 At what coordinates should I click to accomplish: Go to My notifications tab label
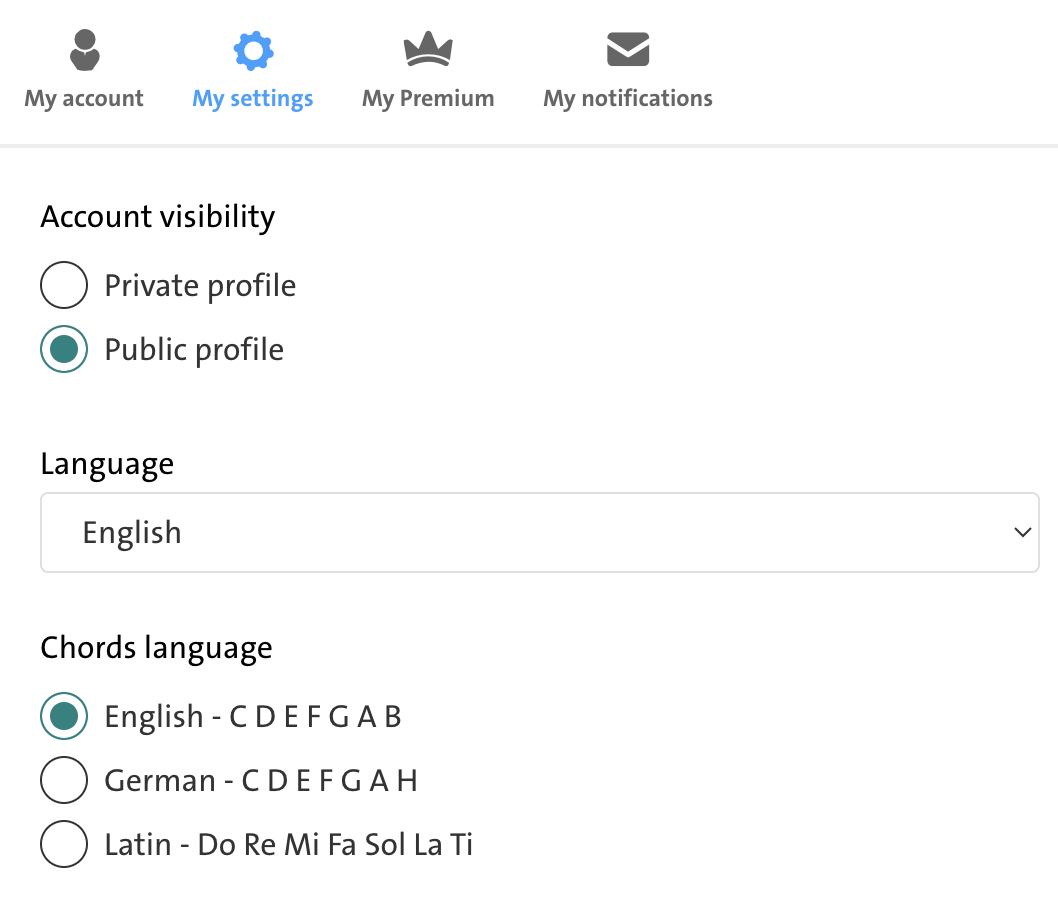click(628, 98)
